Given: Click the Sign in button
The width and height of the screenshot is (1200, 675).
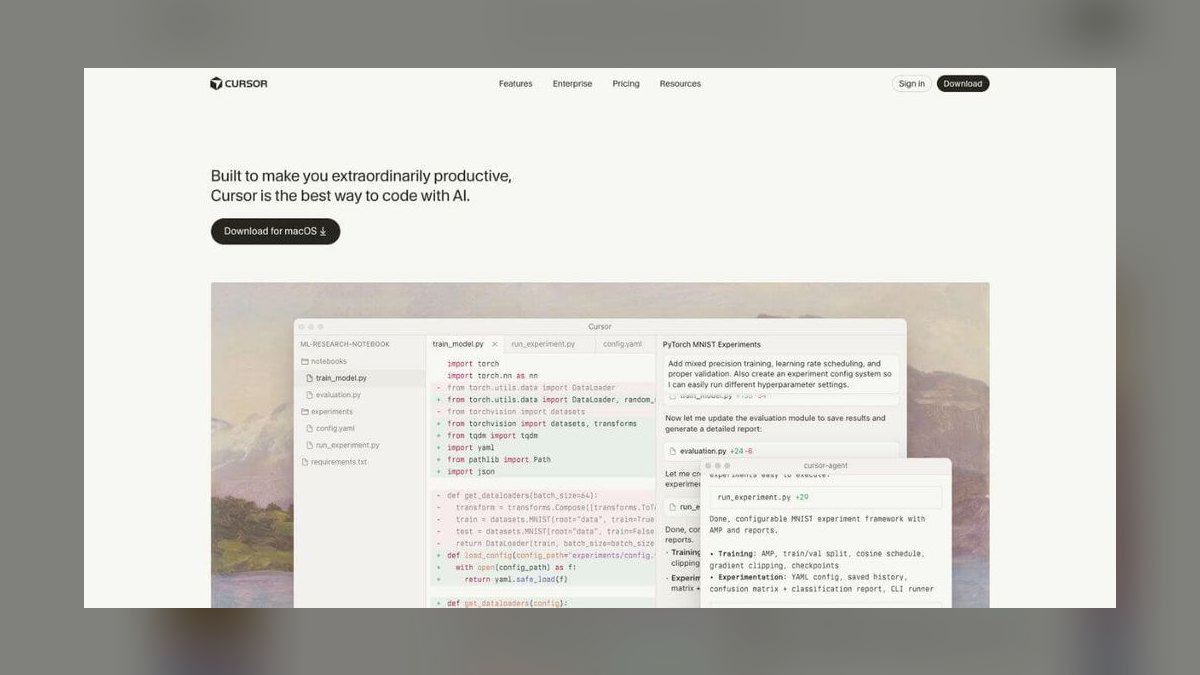Looking at the screenshot, I should click(x=912, y=84).
